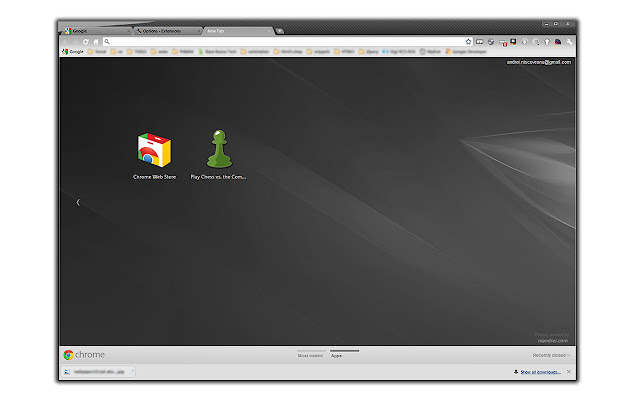Open the wrench settings menu
The height and width of the screenshot is (400, 640).
coord(569,42)
